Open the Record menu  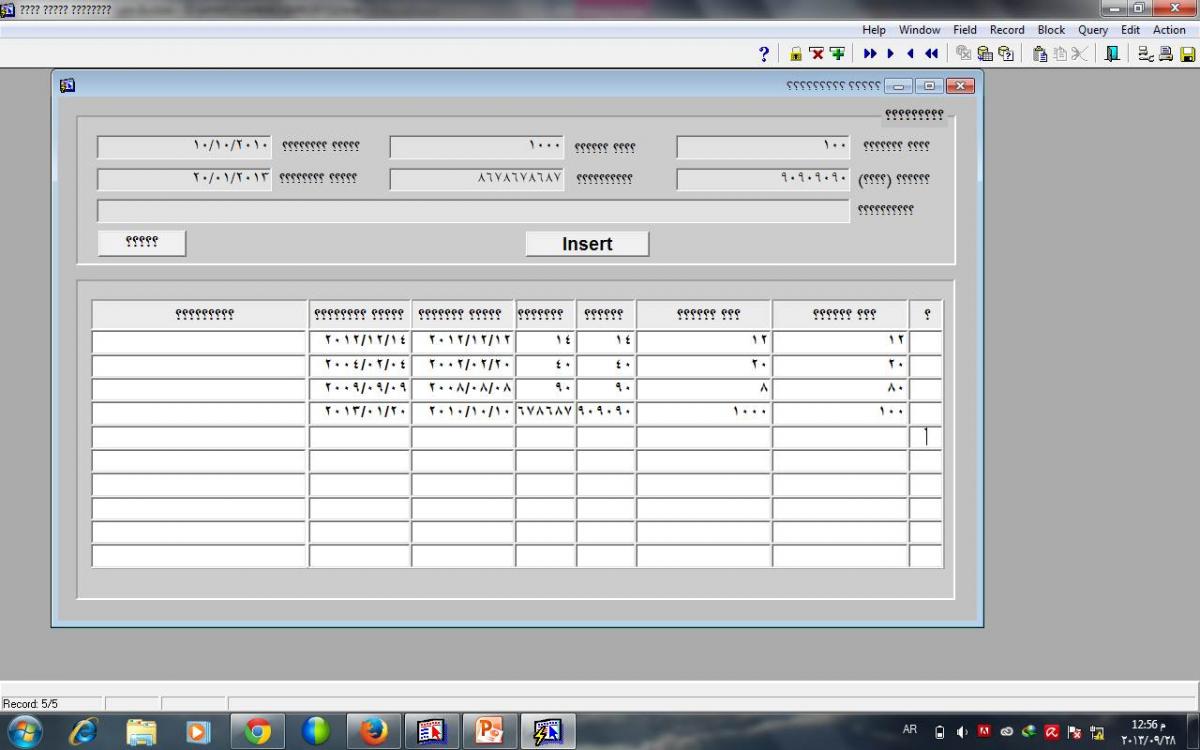coord(1007,30)
